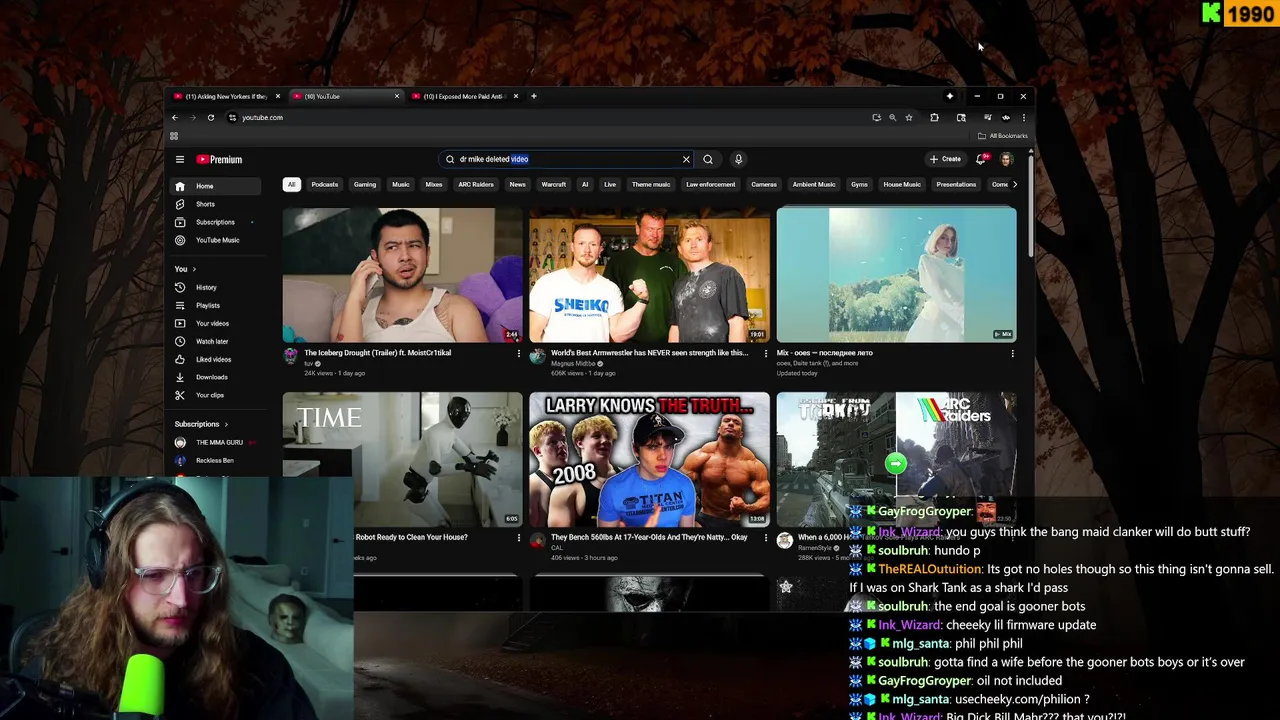
Task: Select the 'Warcraft' filter chip
Action: (x=553, y=184)
